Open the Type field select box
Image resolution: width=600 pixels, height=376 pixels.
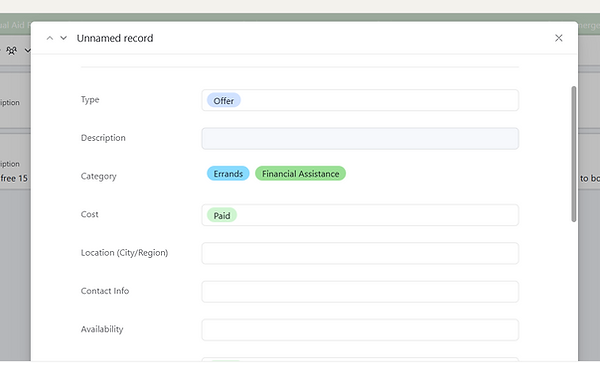tap(360, 100)
